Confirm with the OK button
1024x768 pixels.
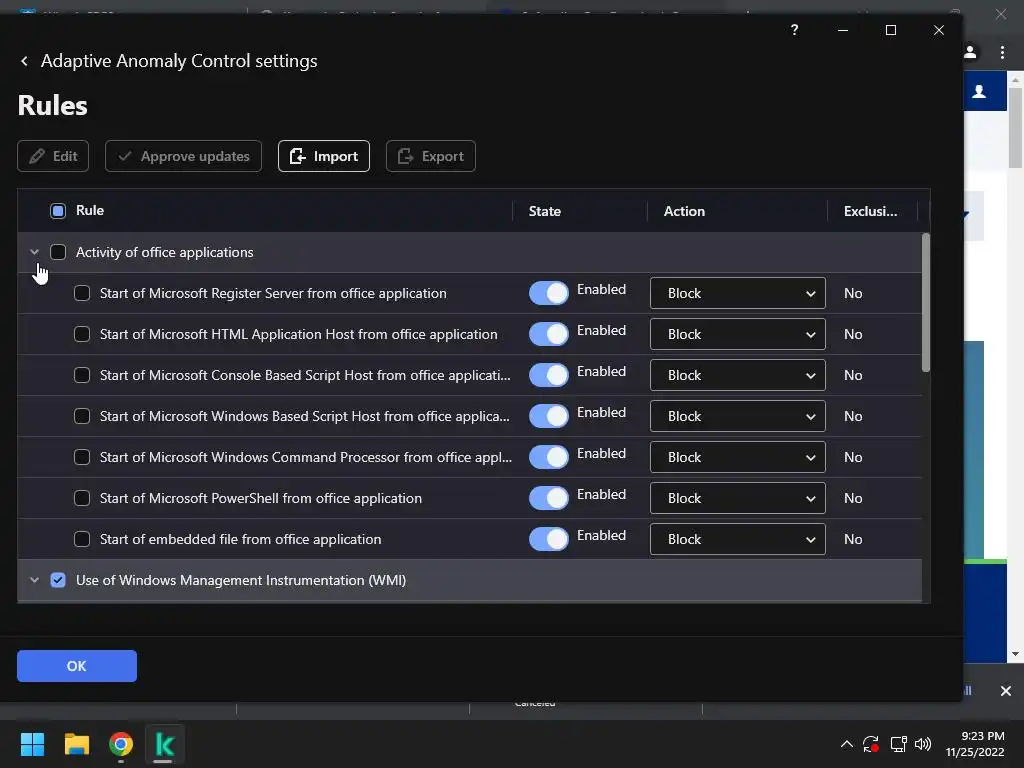pos(77,665)
